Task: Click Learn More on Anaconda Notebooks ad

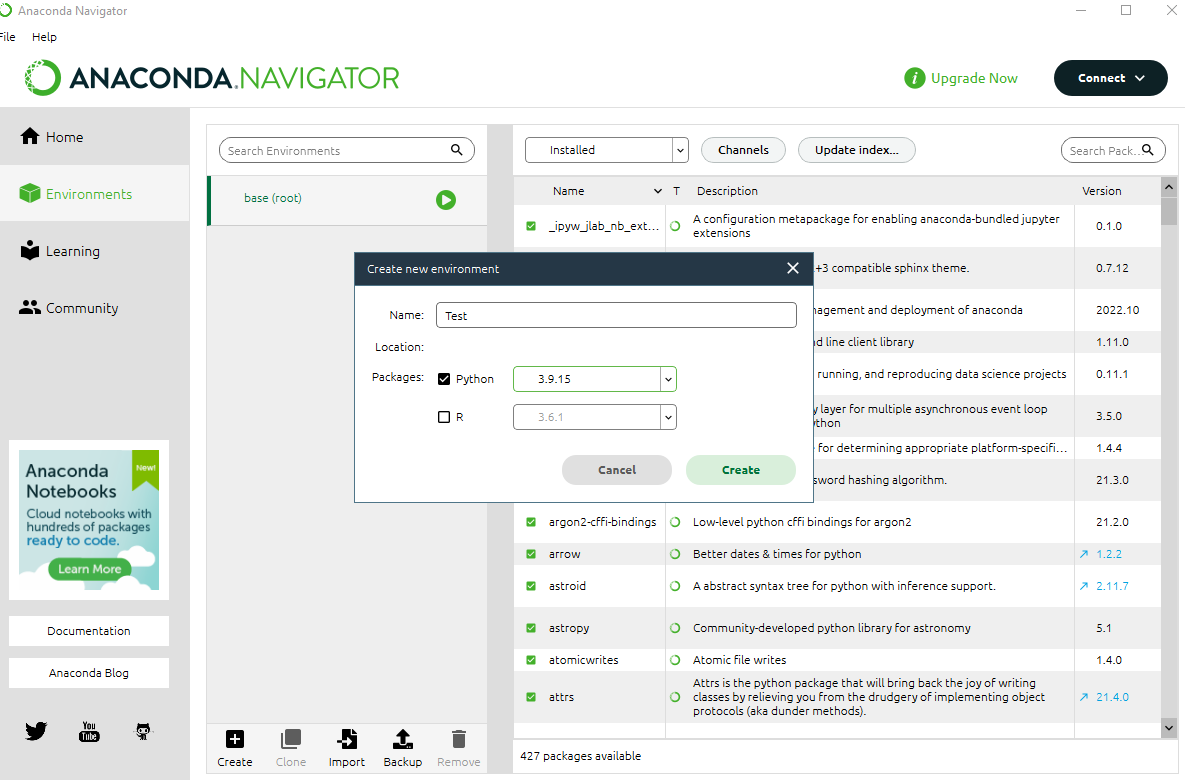Action: [90, 568]
